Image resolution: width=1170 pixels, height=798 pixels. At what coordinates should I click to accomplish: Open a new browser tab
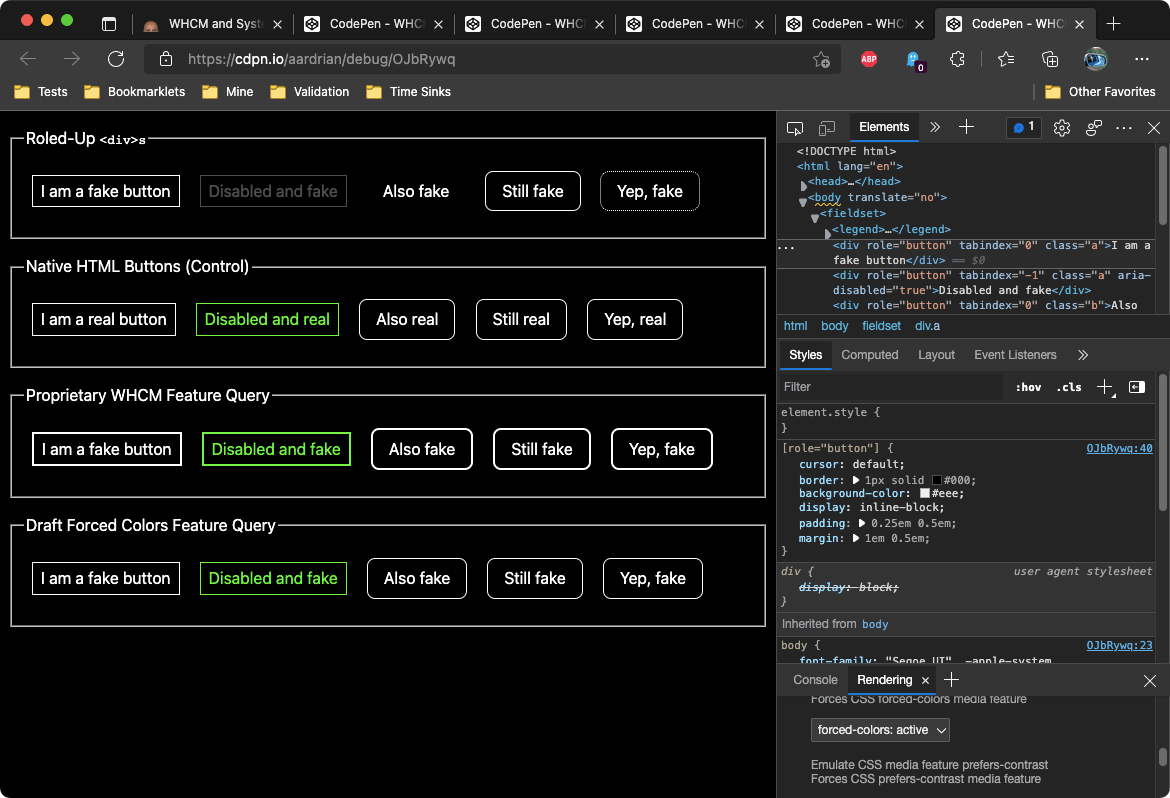[x=1113, y=24]
